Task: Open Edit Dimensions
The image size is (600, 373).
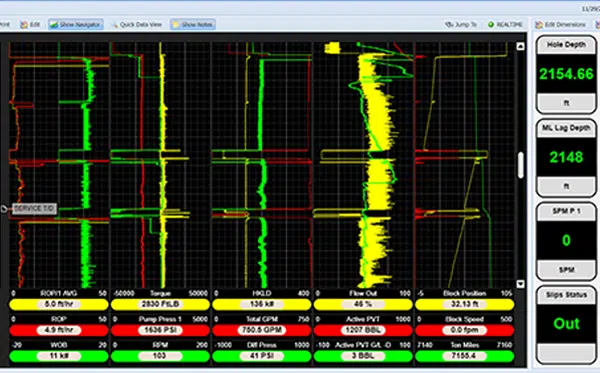Action: [x=561, y=24]
